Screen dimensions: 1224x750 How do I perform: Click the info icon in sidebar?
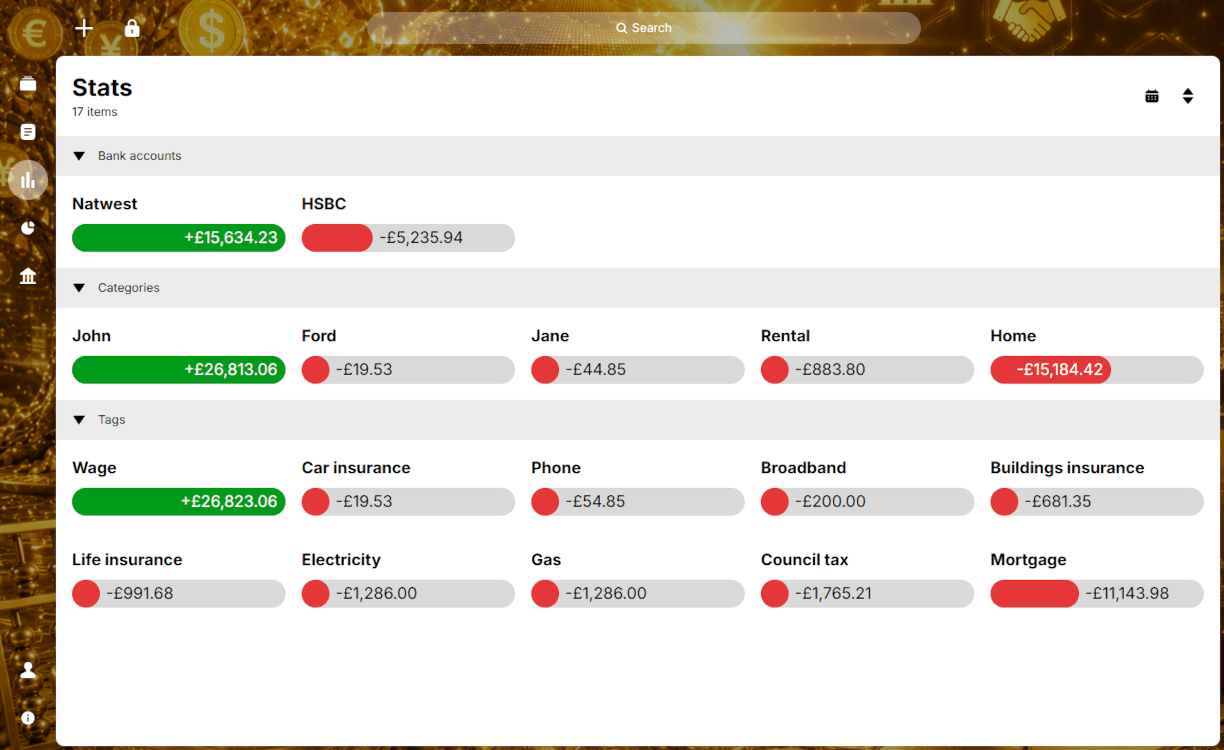28,718
